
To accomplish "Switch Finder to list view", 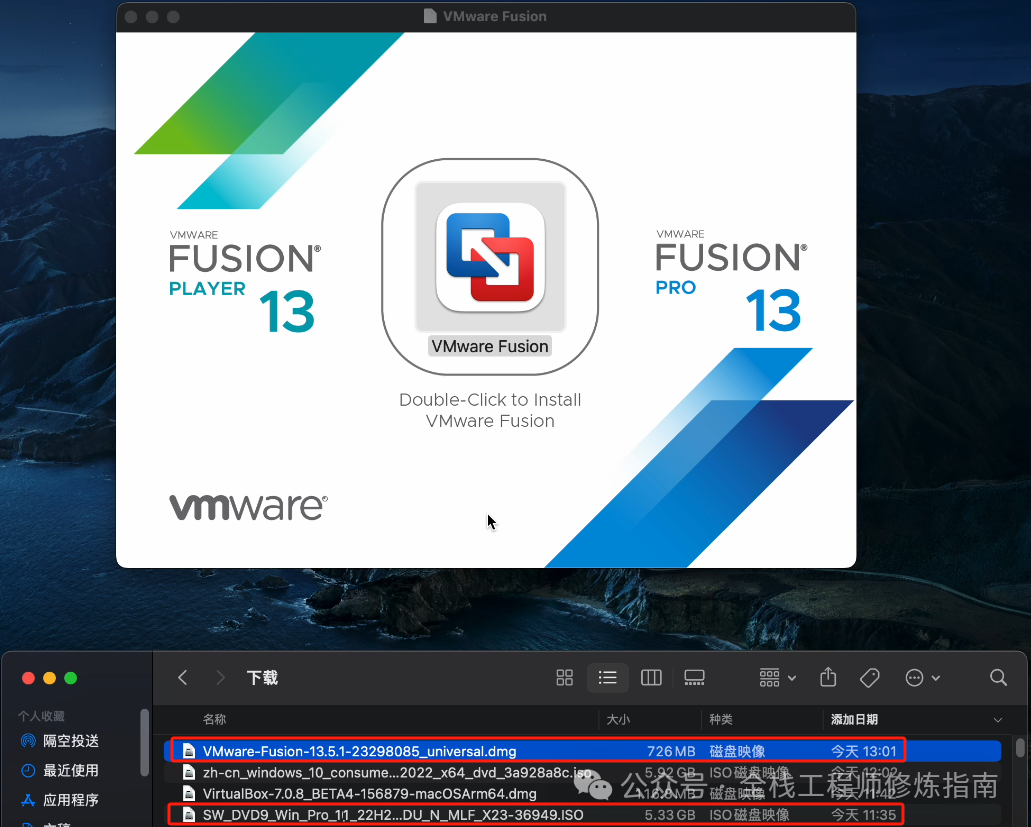I will coord(608,678).
